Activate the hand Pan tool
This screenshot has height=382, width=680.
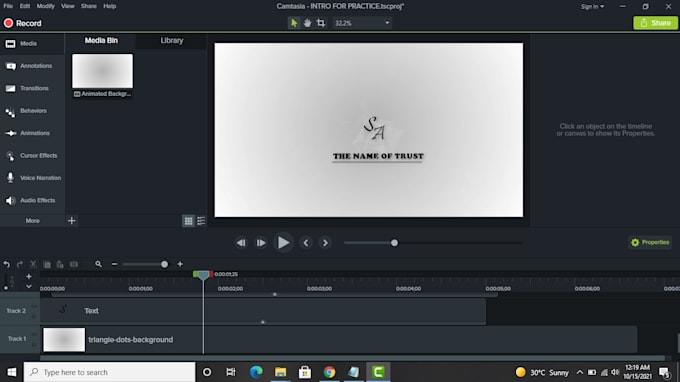point(307,23)
